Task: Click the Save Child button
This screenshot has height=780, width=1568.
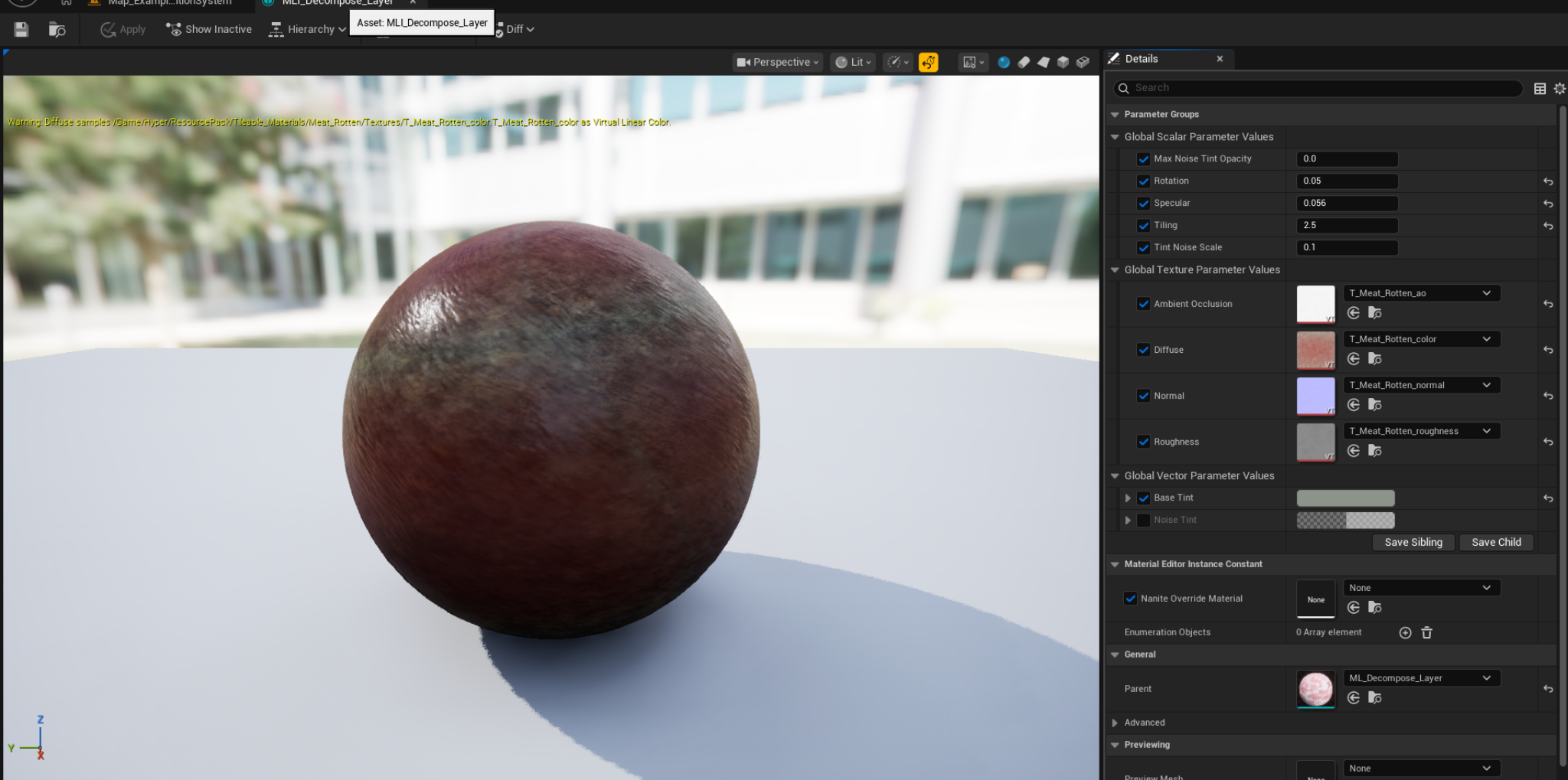Action: coord(1496,543)
